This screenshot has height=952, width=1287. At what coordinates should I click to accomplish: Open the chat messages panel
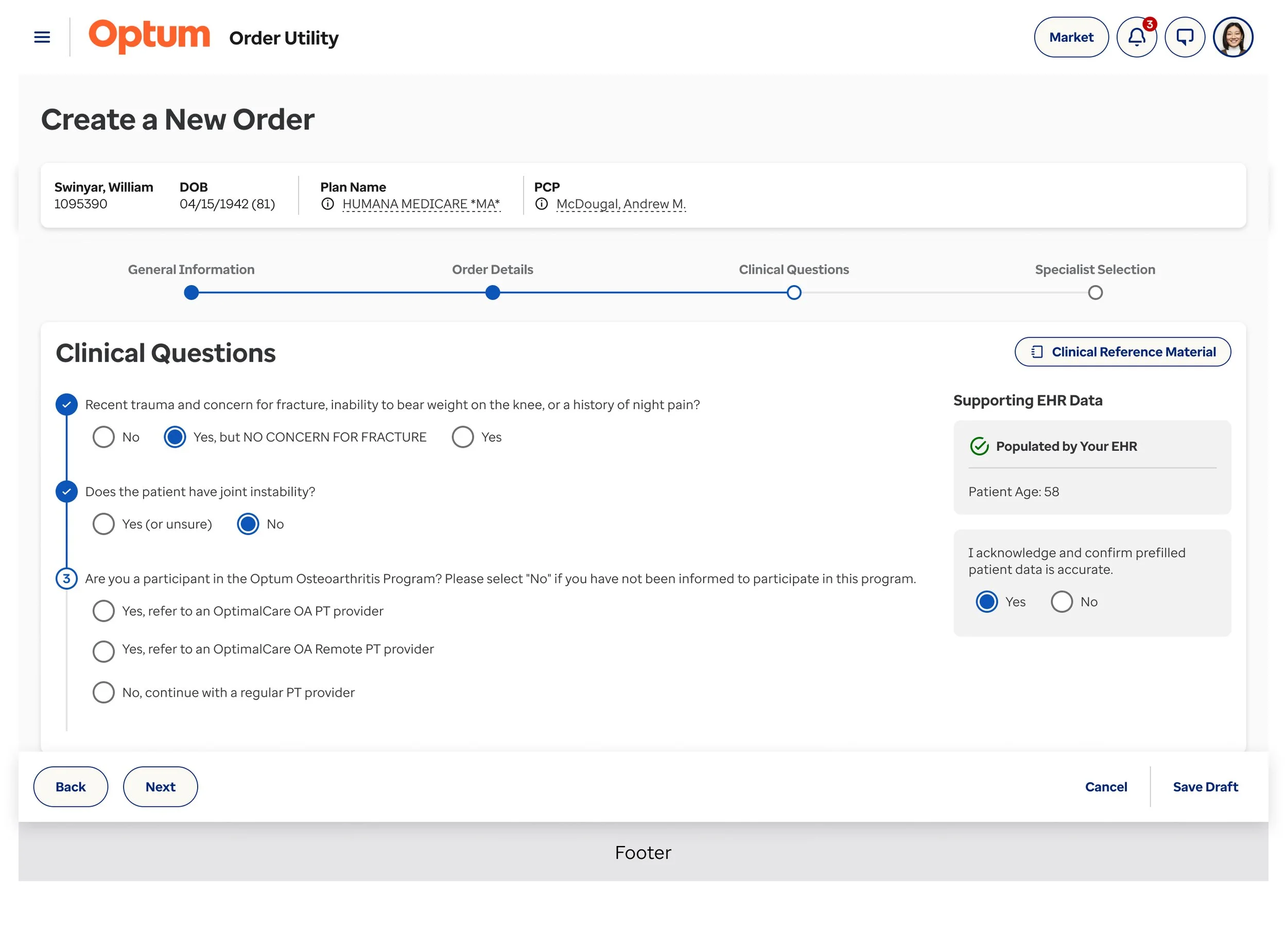[1185, 37]
